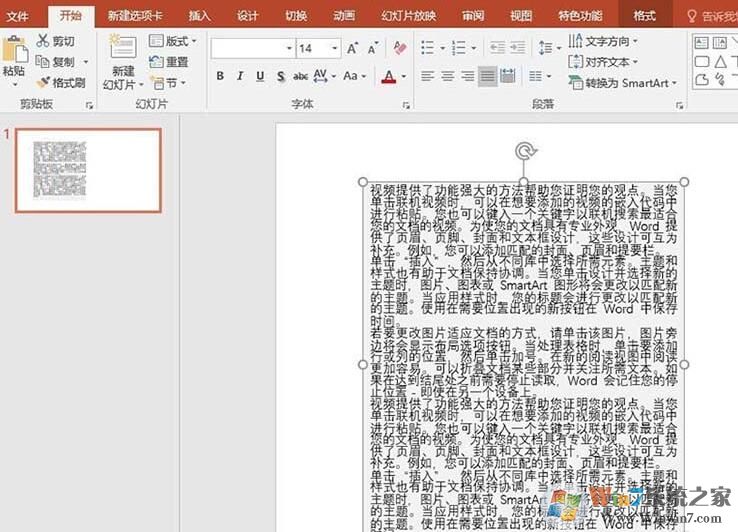This screenshot has width=738, height=532.
Task: Open font color picker arrow
Action: tap(404, 76)
